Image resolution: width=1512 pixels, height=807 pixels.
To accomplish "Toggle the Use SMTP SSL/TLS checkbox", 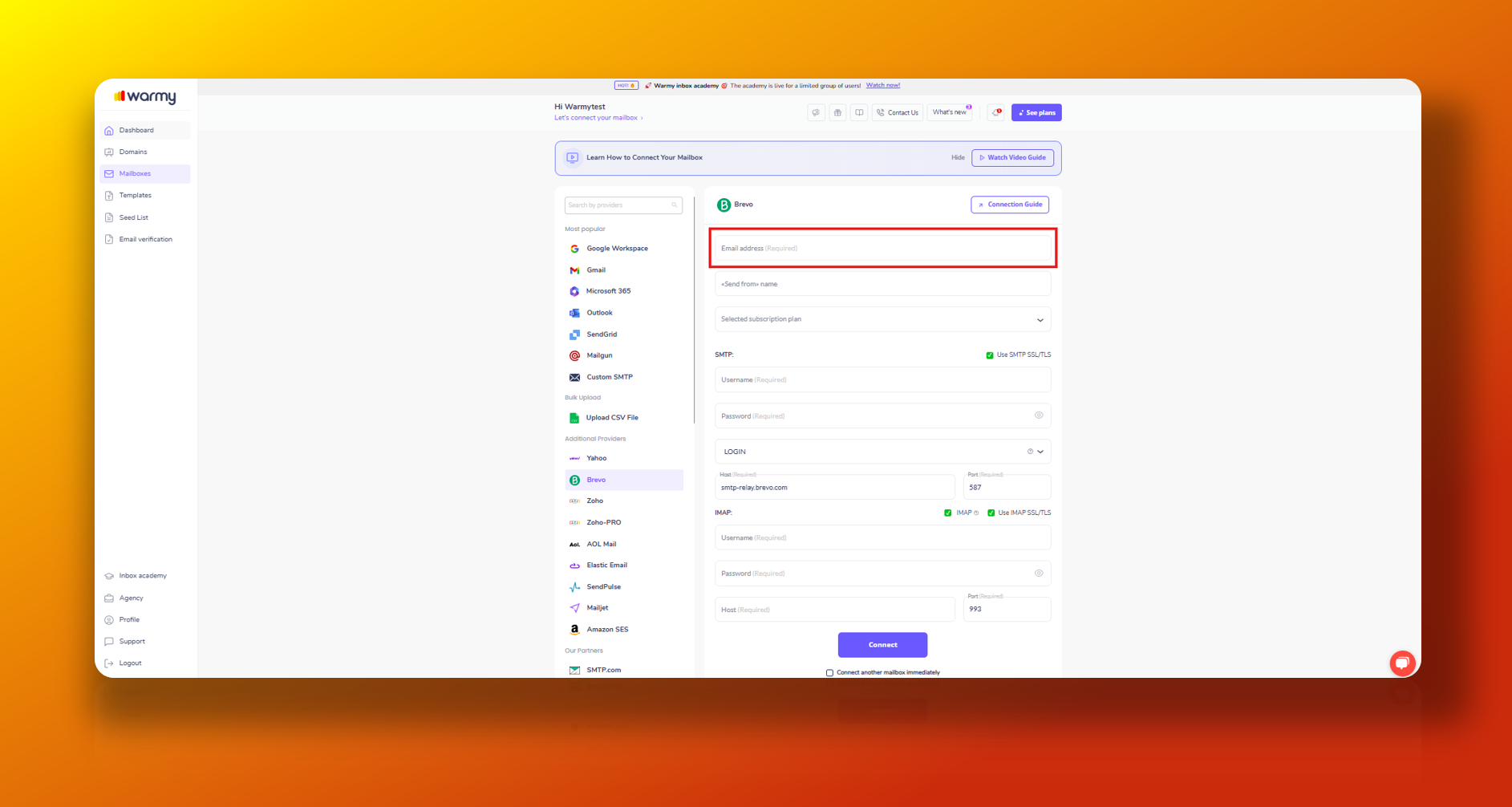I will [990, 355].
